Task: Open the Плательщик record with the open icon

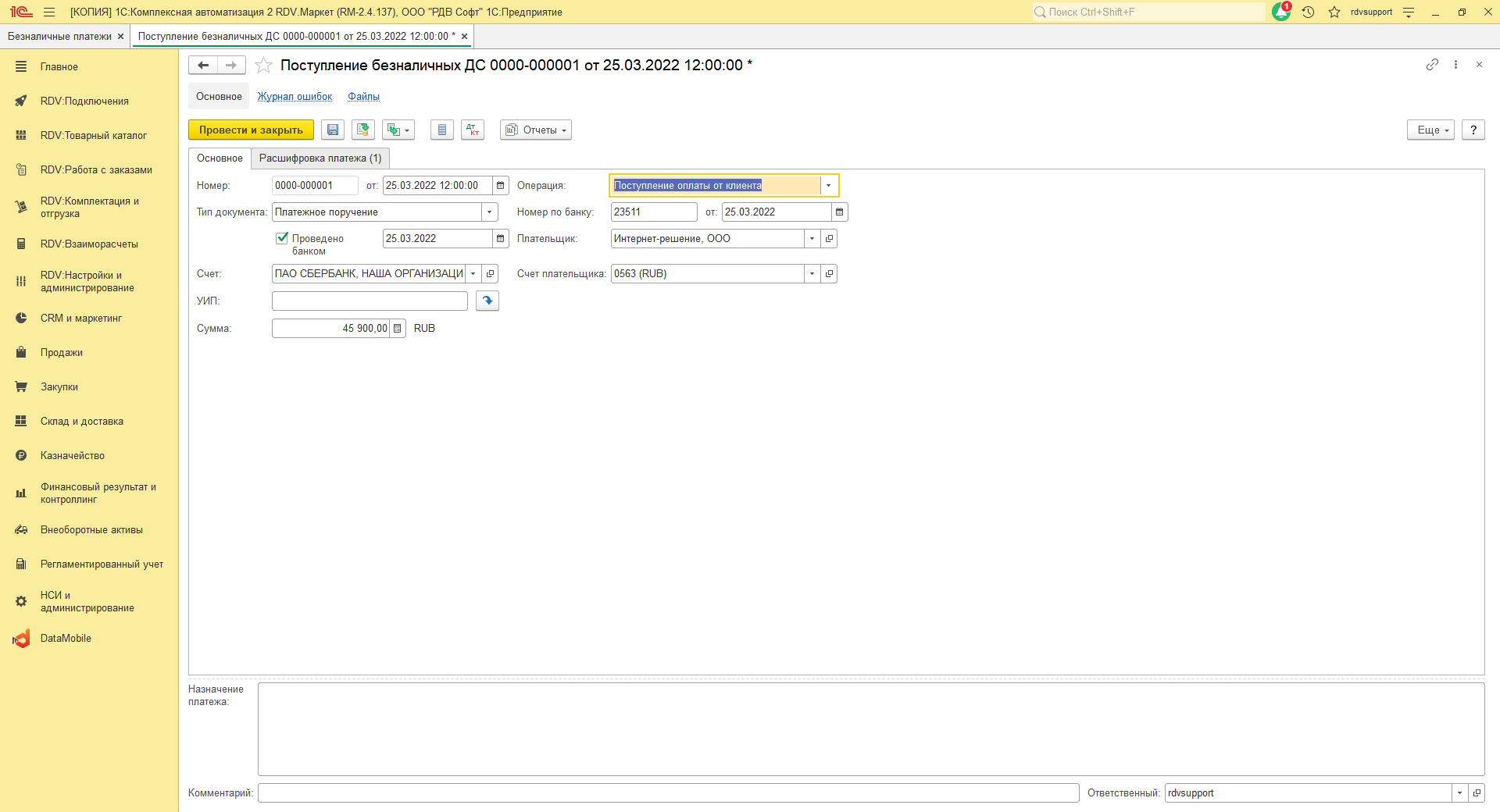Action: click(829, 239)
